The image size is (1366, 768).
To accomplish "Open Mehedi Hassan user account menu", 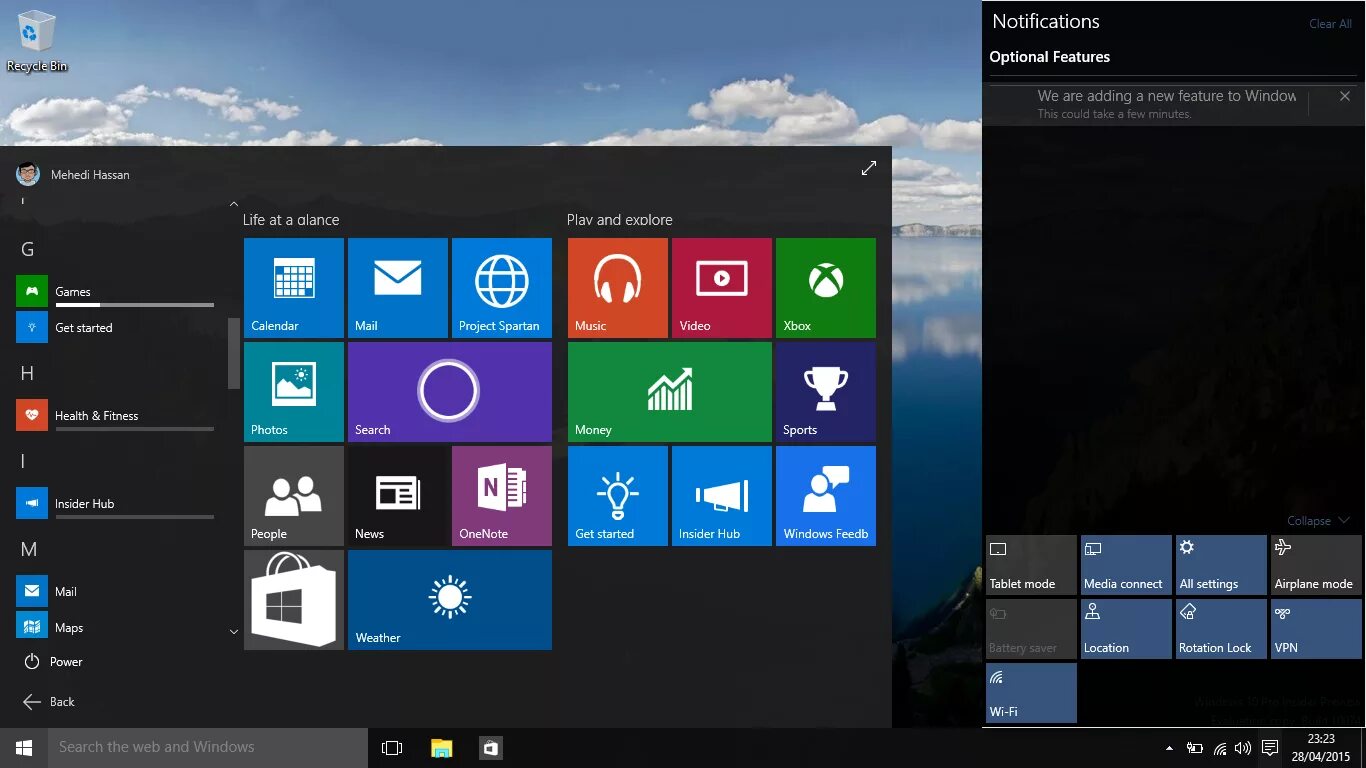I will click(x=73, y=174).
